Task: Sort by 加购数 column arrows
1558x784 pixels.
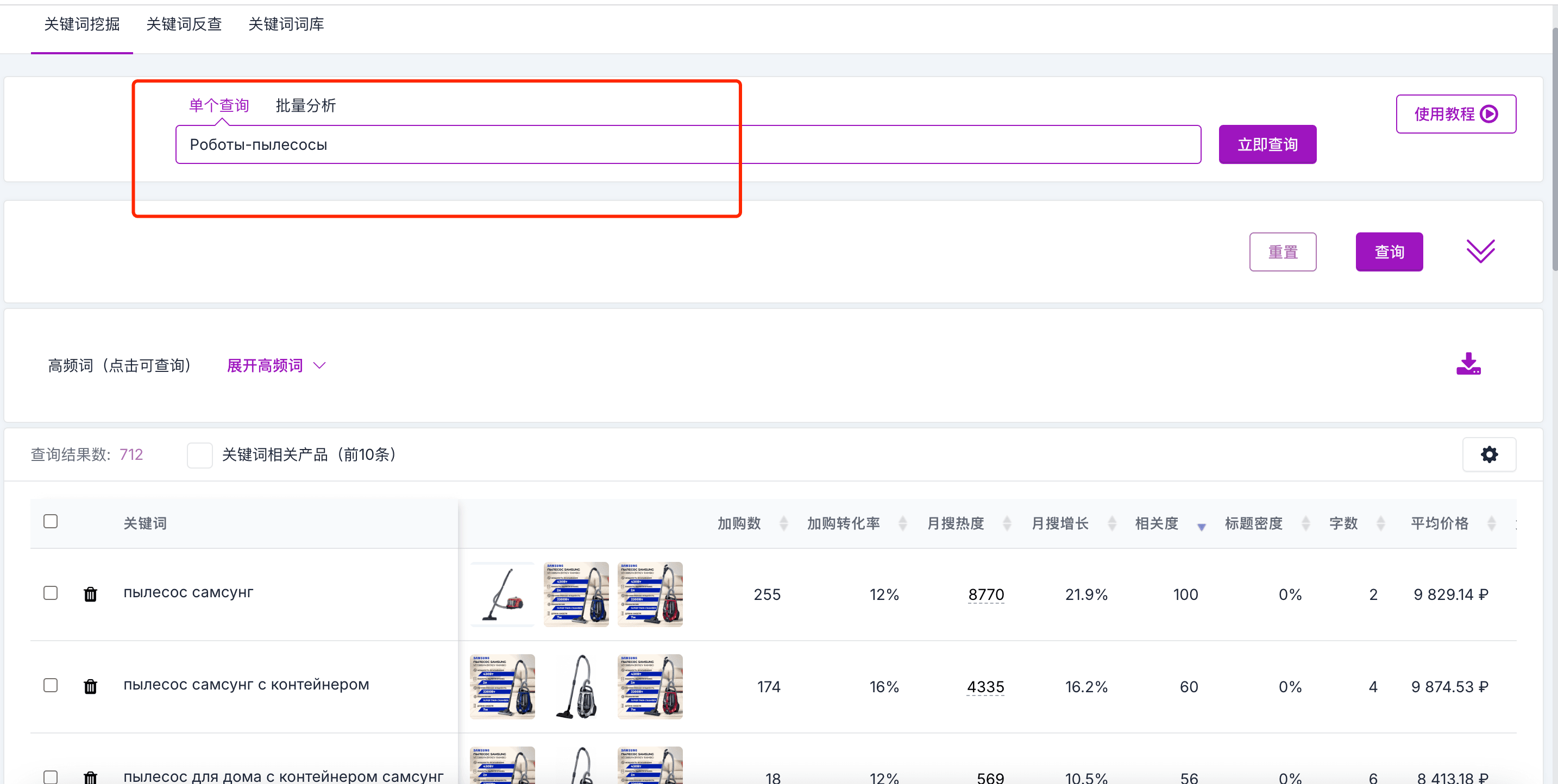Action: click(784, 523)
